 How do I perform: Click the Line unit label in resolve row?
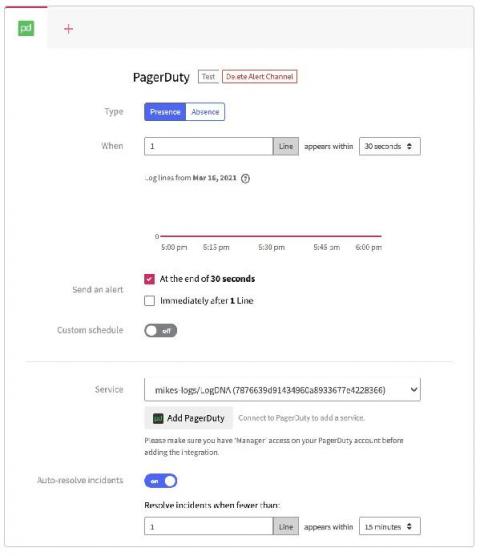pos(286,527)
